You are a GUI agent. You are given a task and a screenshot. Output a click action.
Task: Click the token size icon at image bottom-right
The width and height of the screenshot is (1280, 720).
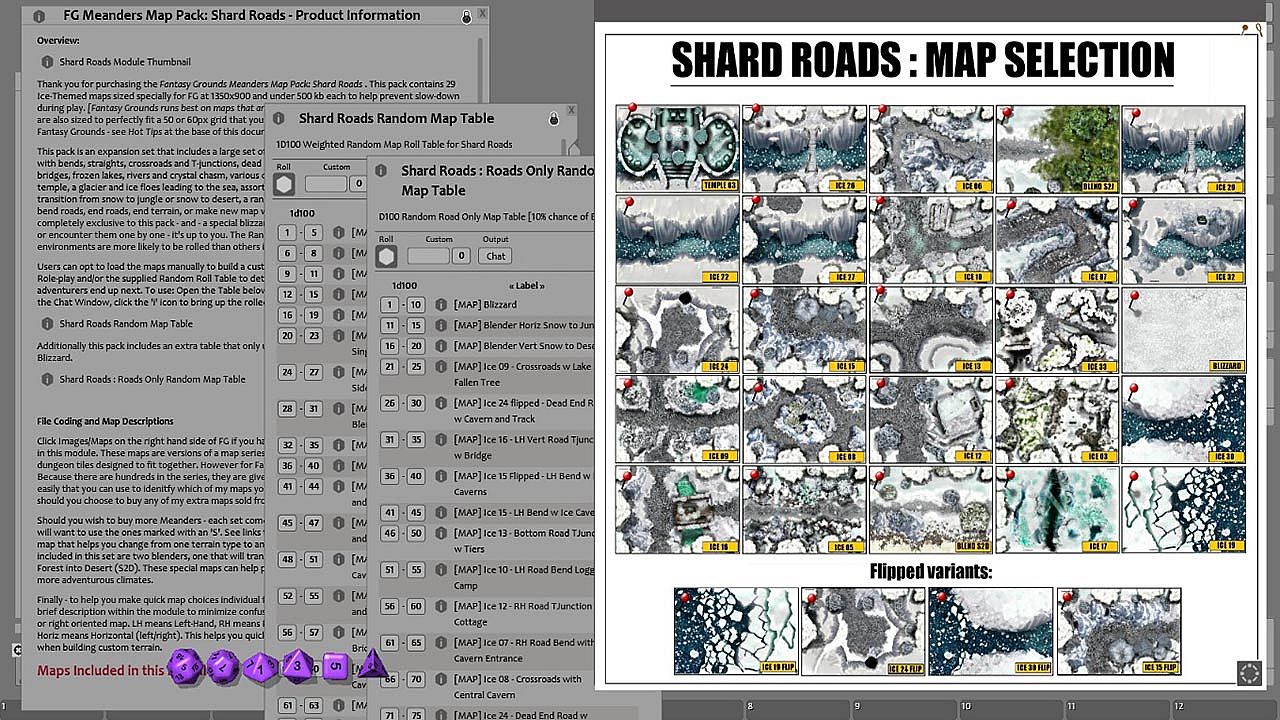1249,673
